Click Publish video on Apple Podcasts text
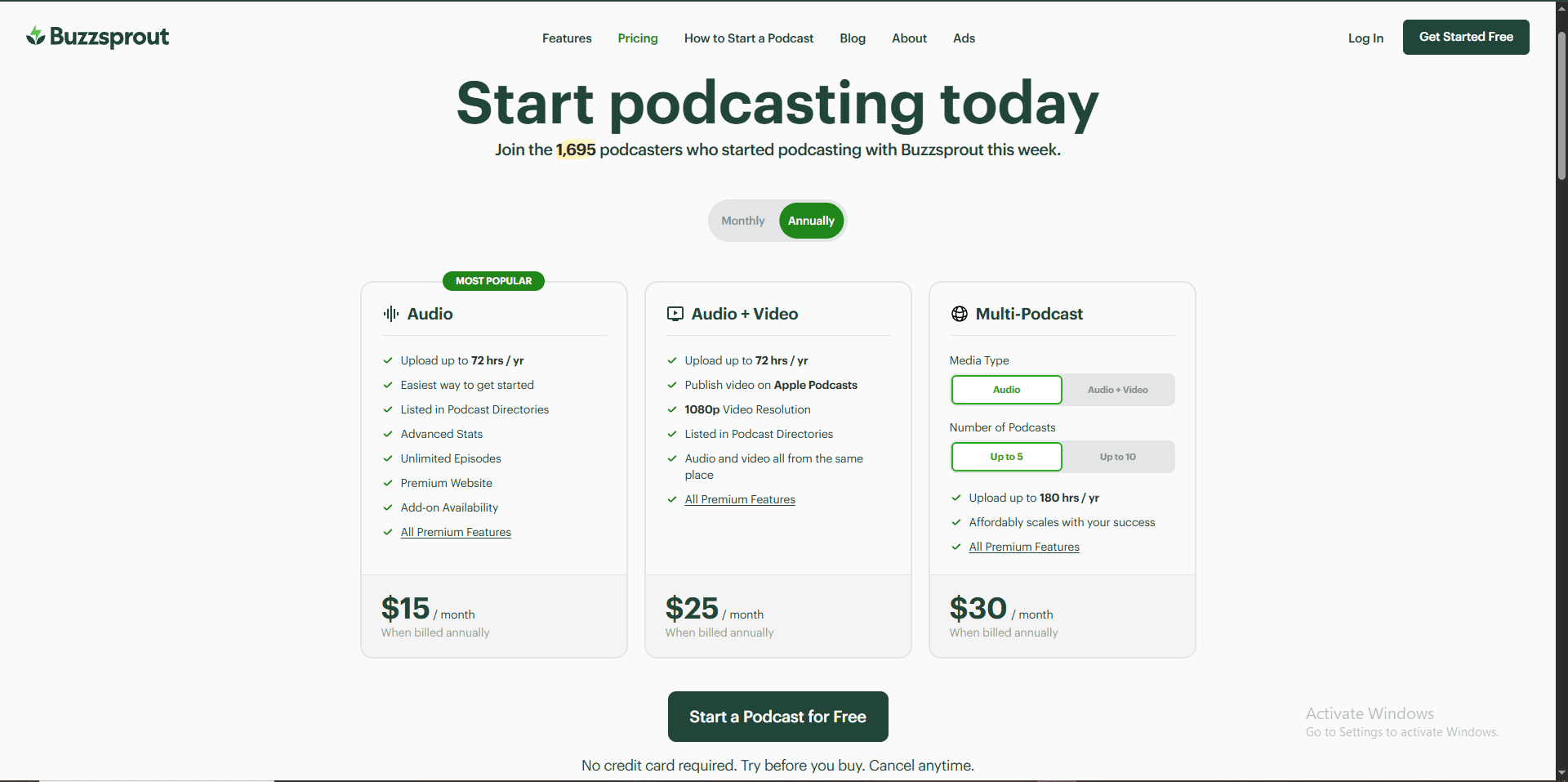 click(x=771, y=385)
